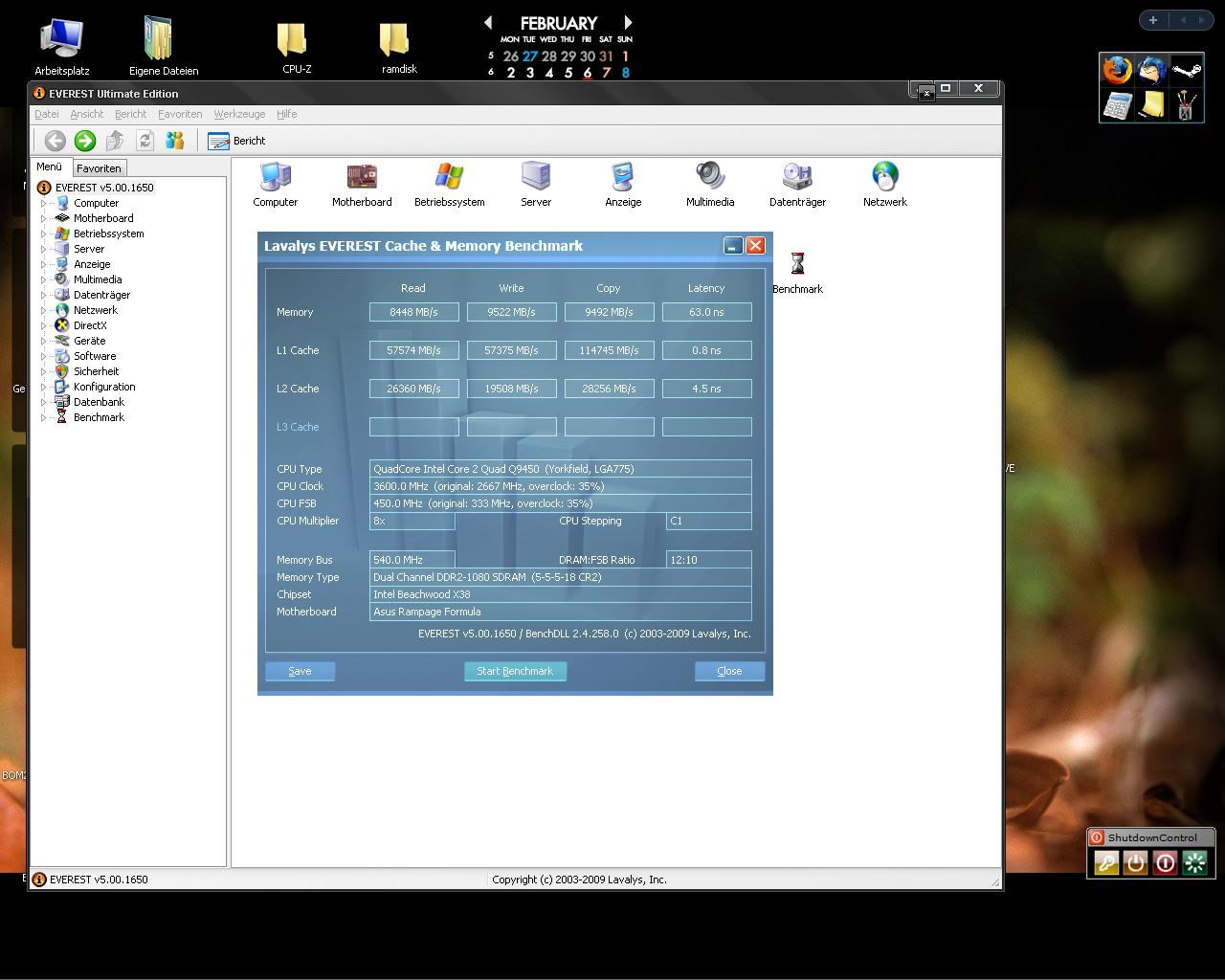Open Eigene Dateien desktop icon
The height and width of the screenshot is (980, 1225).
(164, 46)
